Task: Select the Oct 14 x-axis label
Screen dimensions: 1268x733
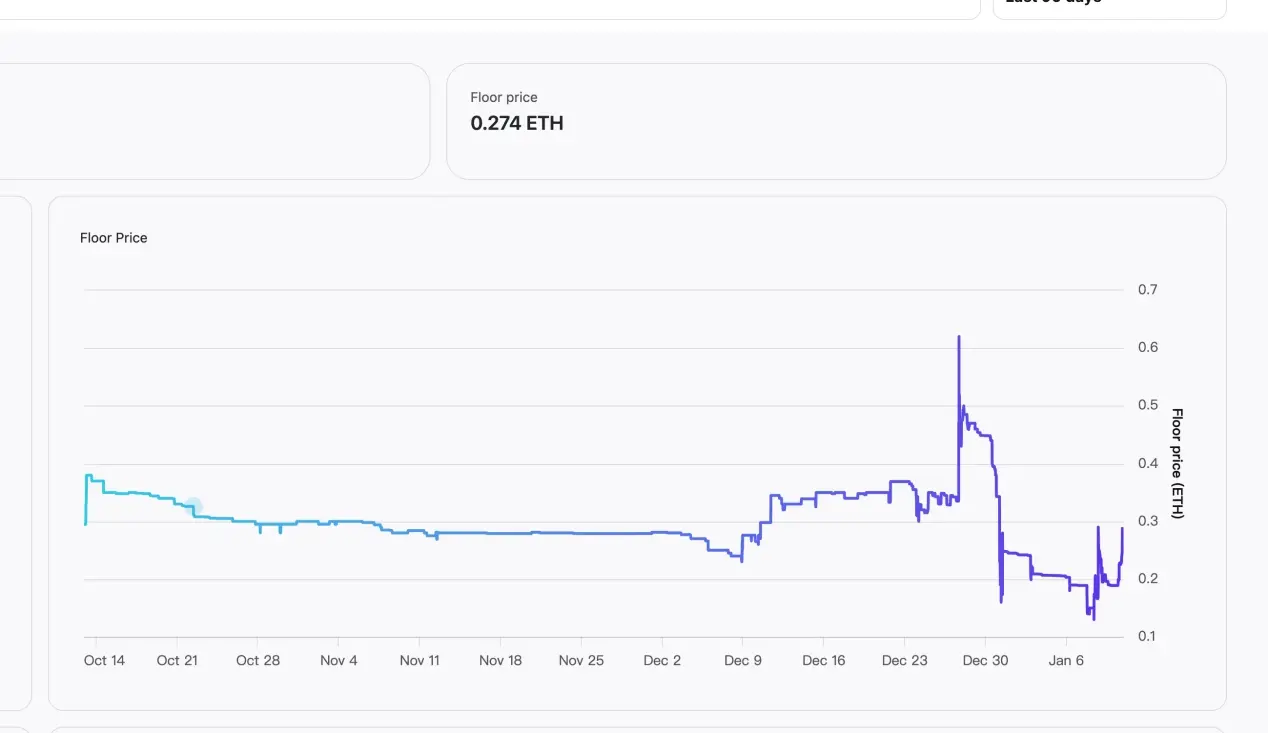Action: [x=104, y=660]
